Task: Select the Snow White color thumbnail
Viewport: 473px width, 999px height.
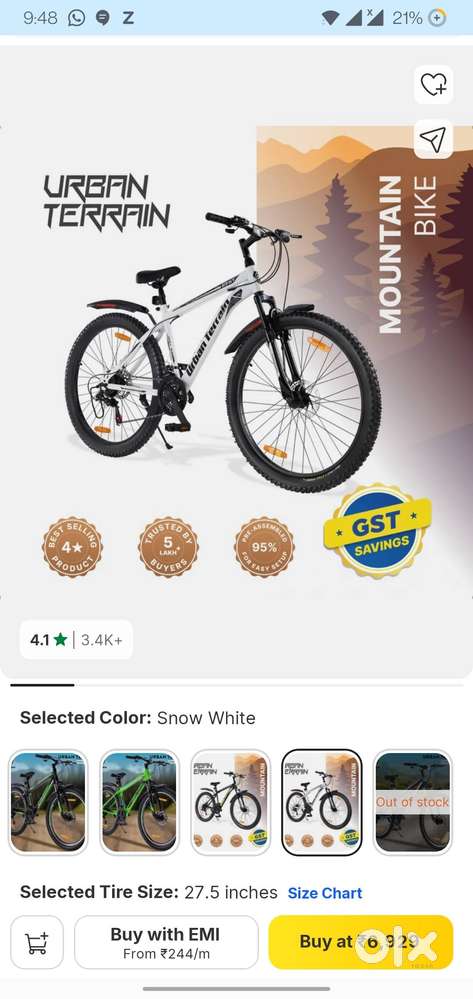Action: (322, 802)
